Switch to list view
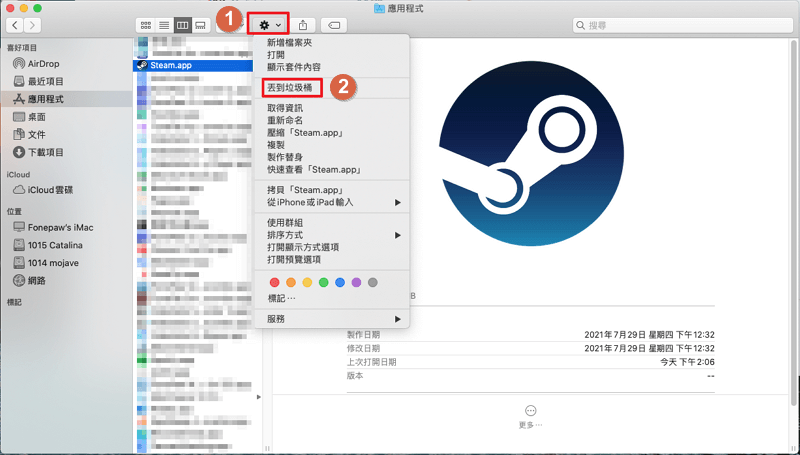 click(164, 25)
